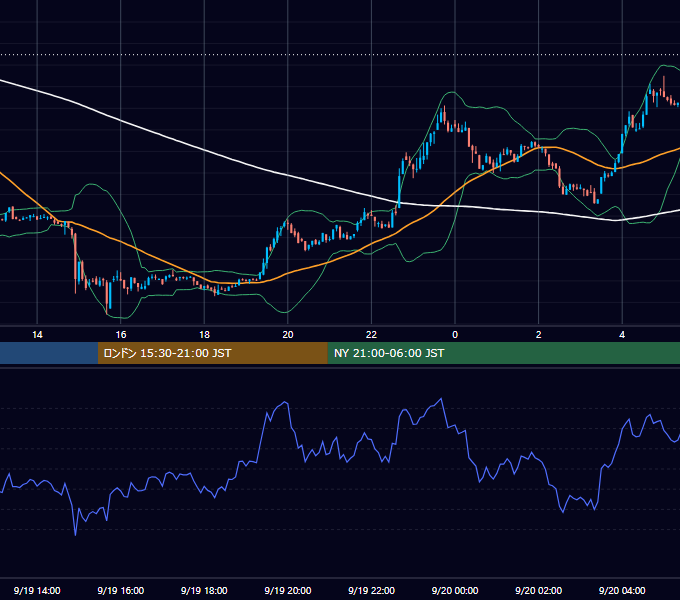This screenshot has width=680, height=600.
Task: Click the hour 4 axis label
Action: [x=622, y=335]
